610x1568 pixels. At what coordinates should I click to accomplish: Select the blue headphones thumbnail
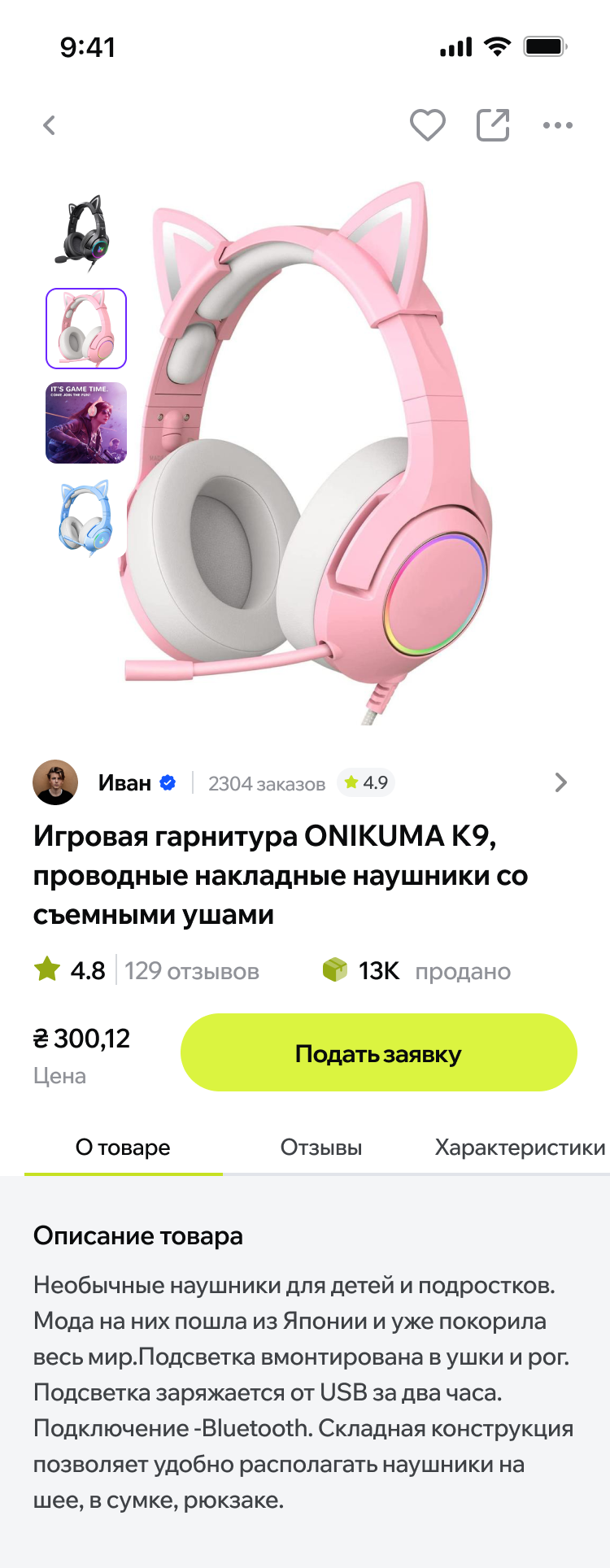click(x=86, y=518)
